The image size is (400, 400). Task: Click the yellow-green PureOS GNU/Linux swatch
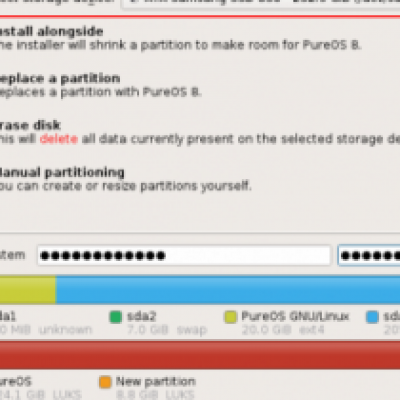point(230,317)
